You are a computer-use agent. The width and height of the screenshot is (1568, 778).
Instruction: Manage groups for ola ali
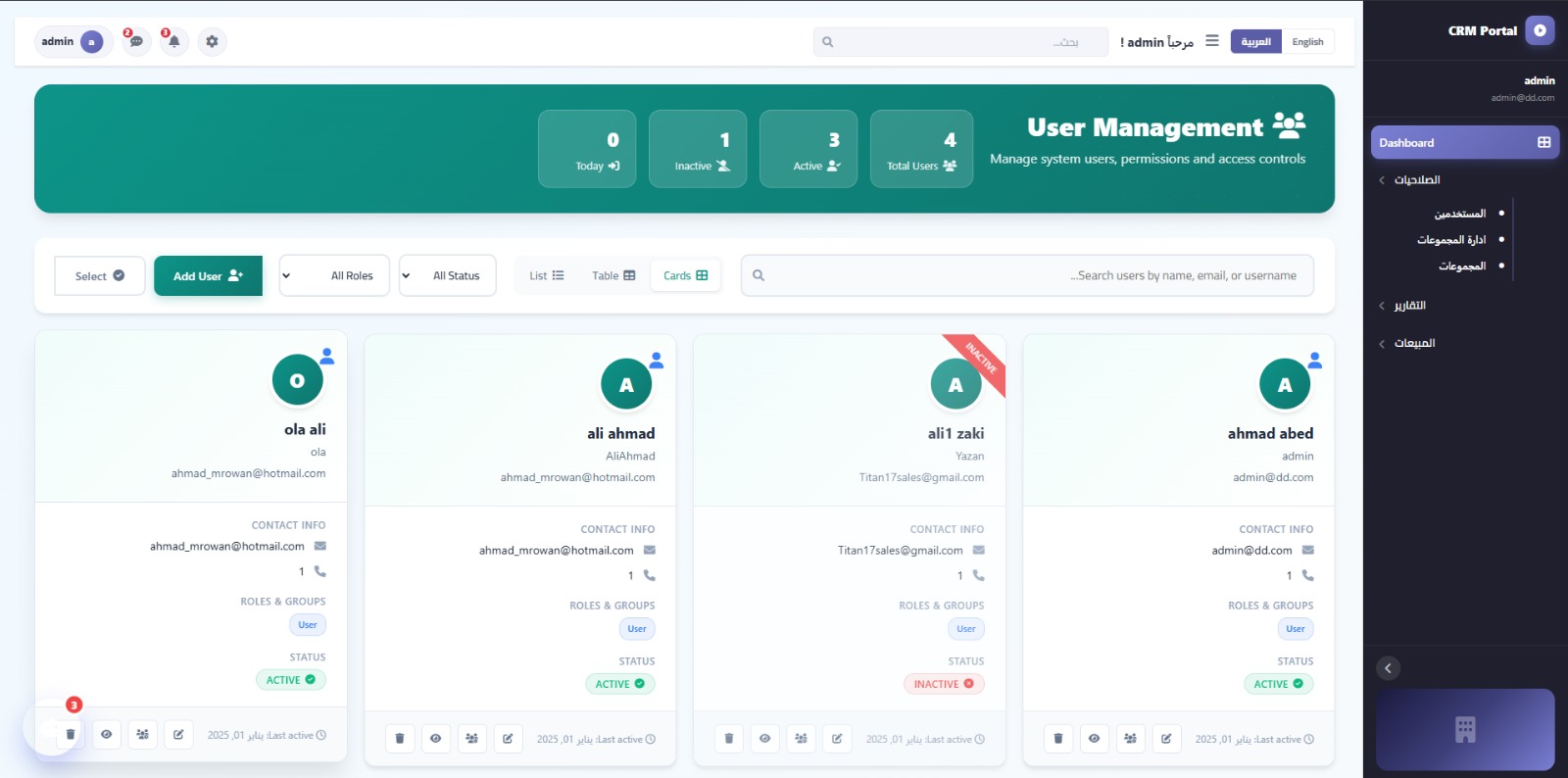click(143, 735)
